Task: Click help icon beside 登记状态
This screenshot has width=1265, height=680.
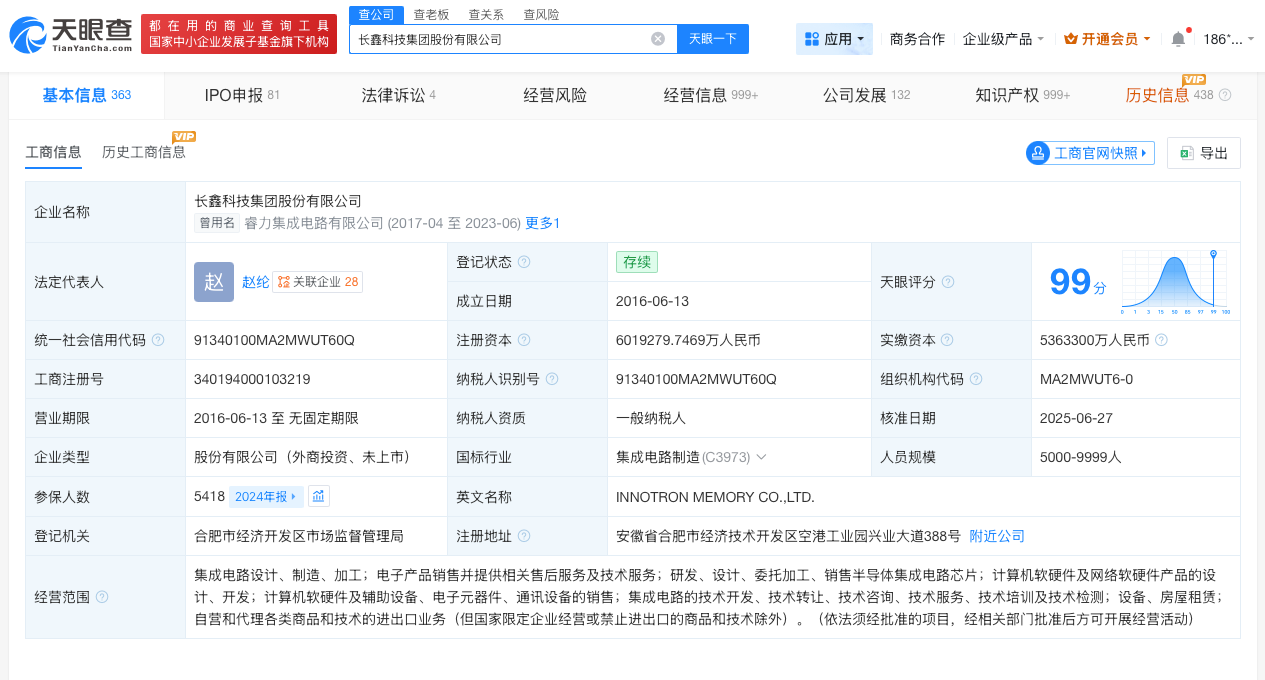Action: (524, 262)
